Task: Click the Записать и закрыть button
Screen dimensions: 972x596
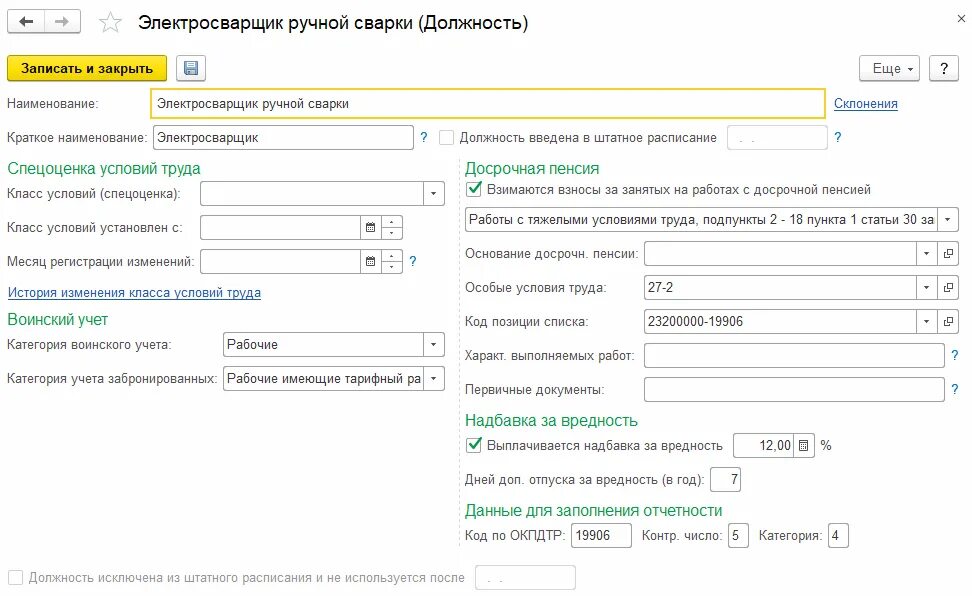Action: pos(87,68)
